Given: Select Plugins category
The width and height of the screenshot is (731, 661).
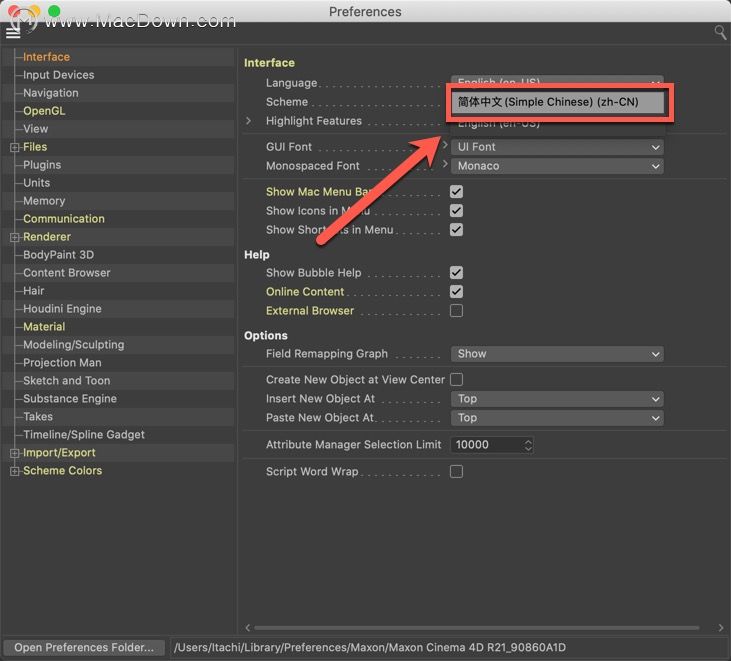Looking at the screenshot, I should click(42, 165).
